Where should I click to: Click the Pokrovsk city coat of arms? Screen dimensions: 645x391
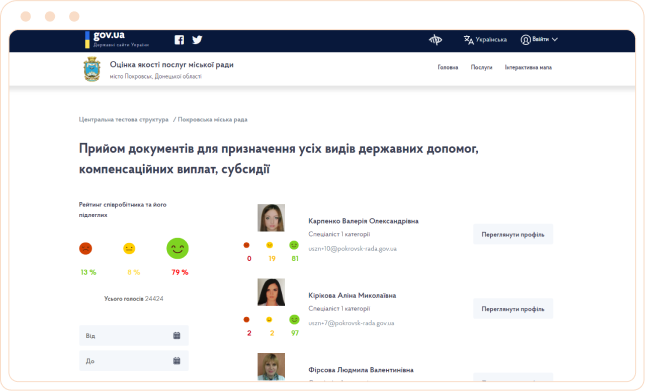(x=92, y=69)
